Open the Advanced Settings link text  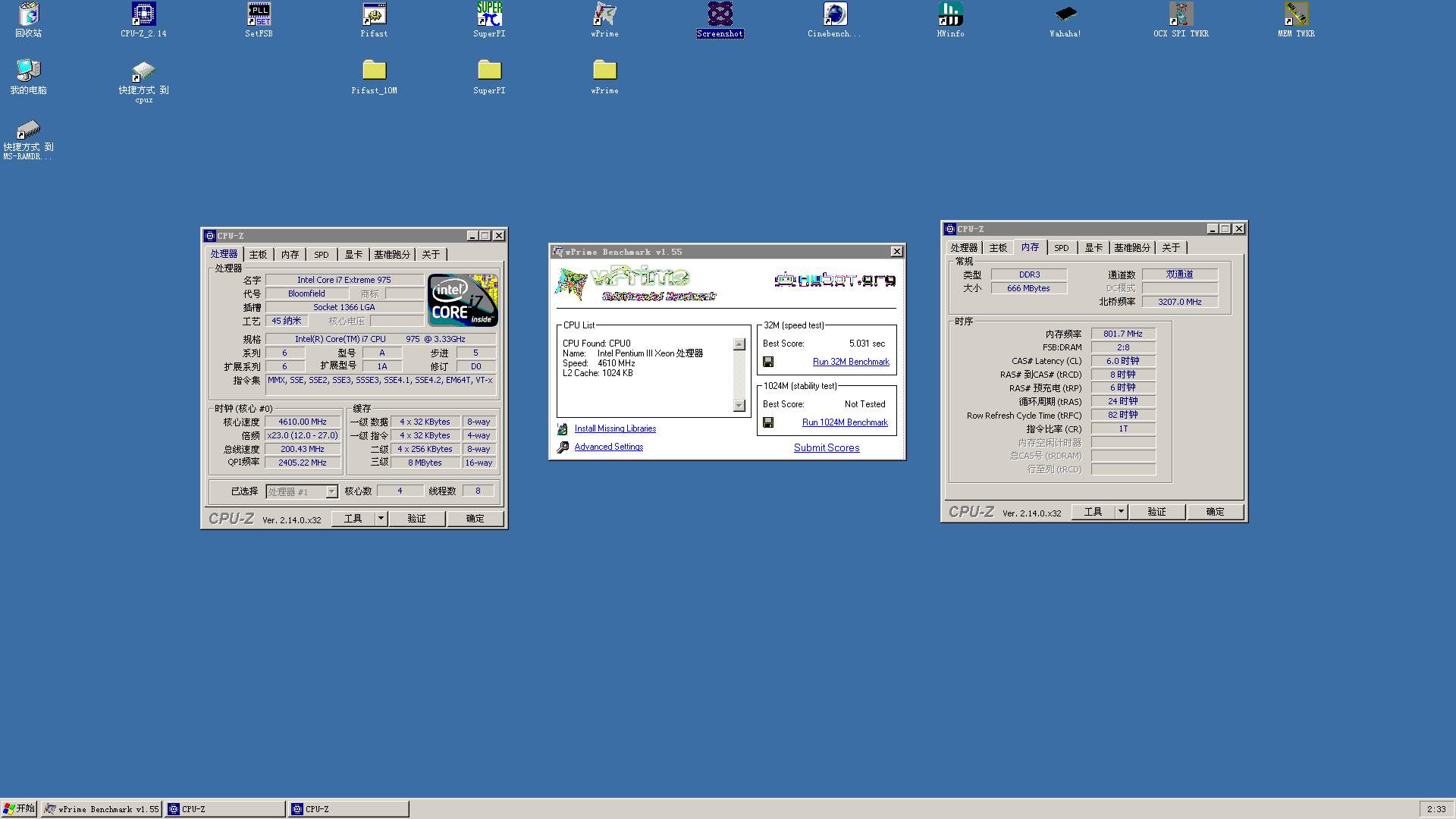click(609, 447)
